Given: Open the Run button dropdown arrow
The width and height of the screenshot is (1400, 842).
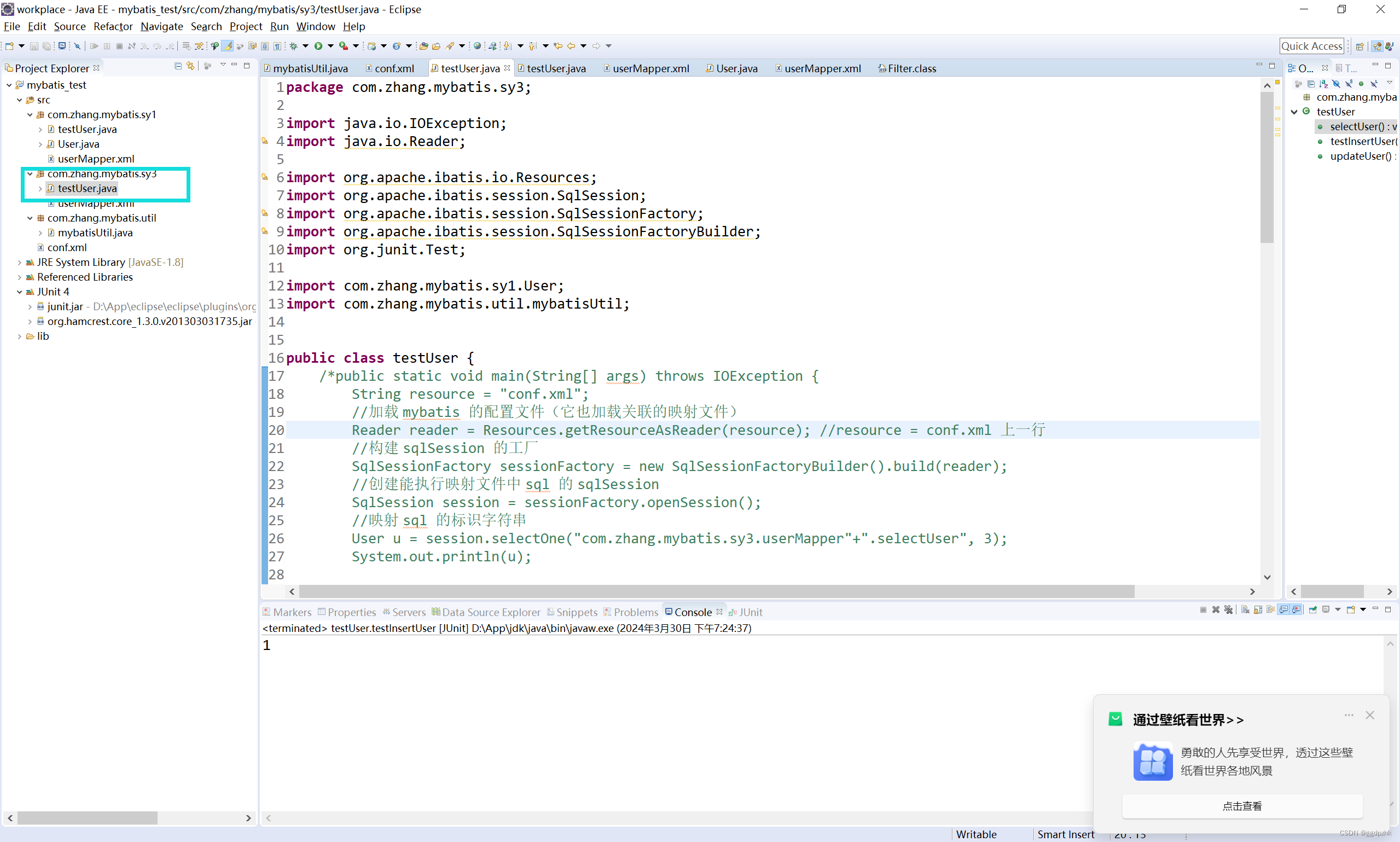Looking at the screenshot, I should point(330,46).
